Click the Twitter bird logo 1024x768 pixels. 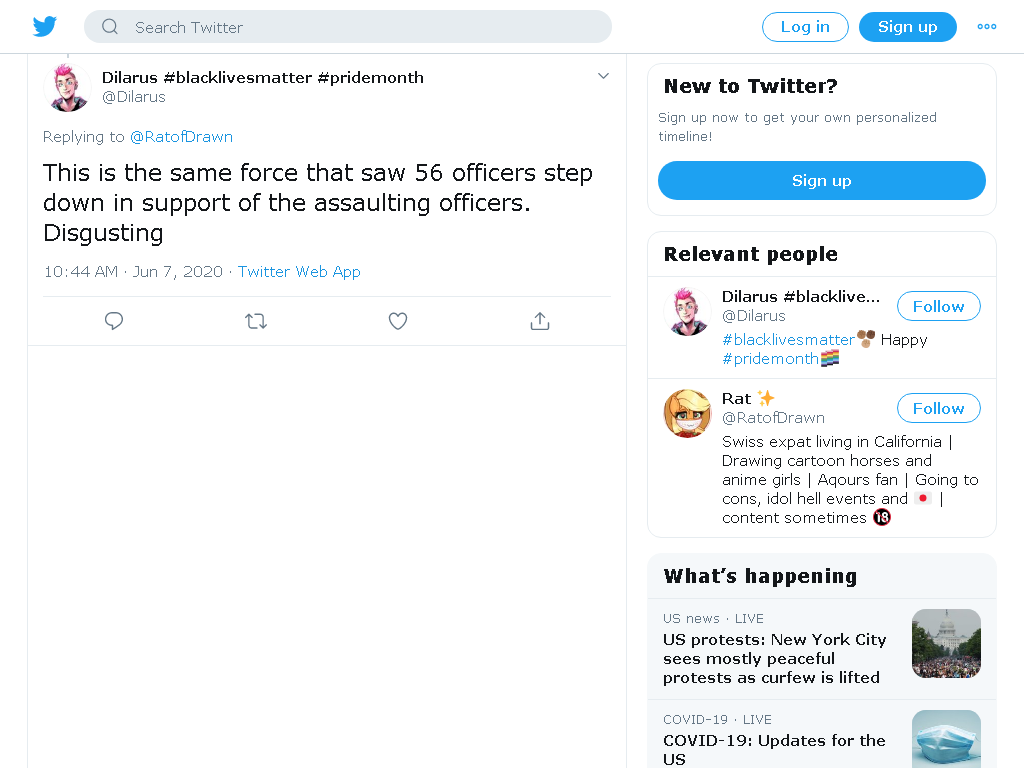(44, 27)
